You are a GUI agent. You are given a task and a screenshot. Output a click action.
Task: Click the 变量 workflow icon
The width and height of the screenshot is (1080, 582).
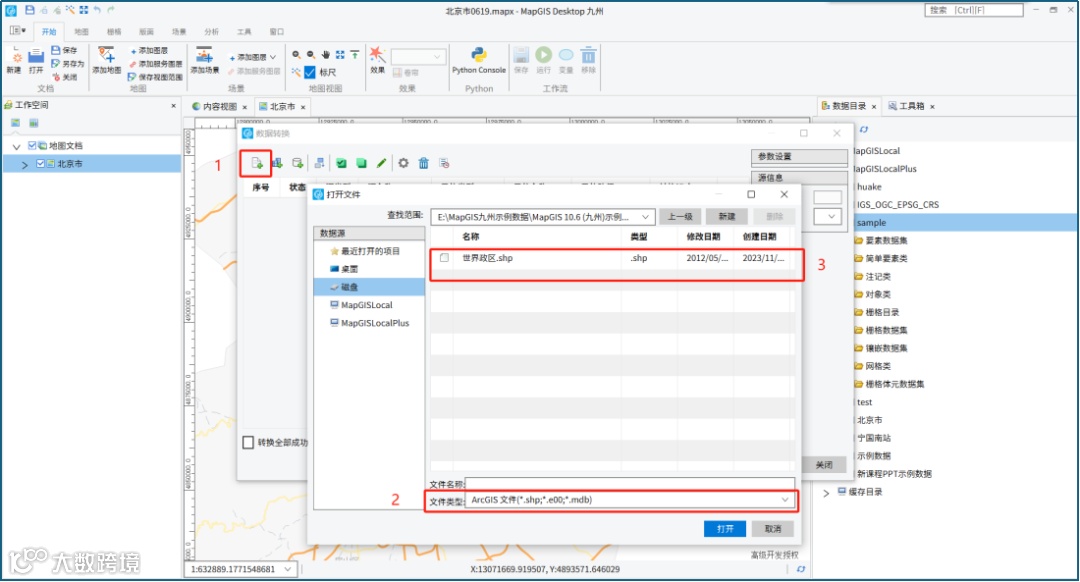(565, 61)
